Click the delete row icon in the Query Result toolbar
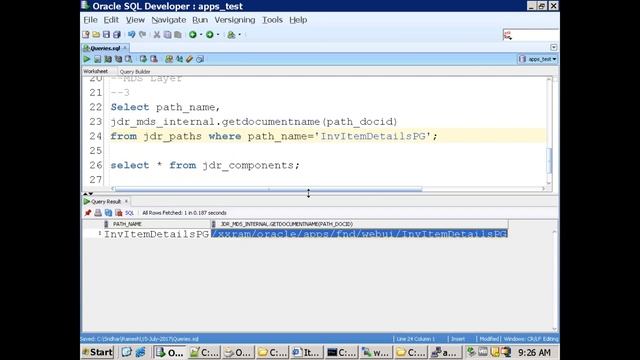 tap(119, 213)
